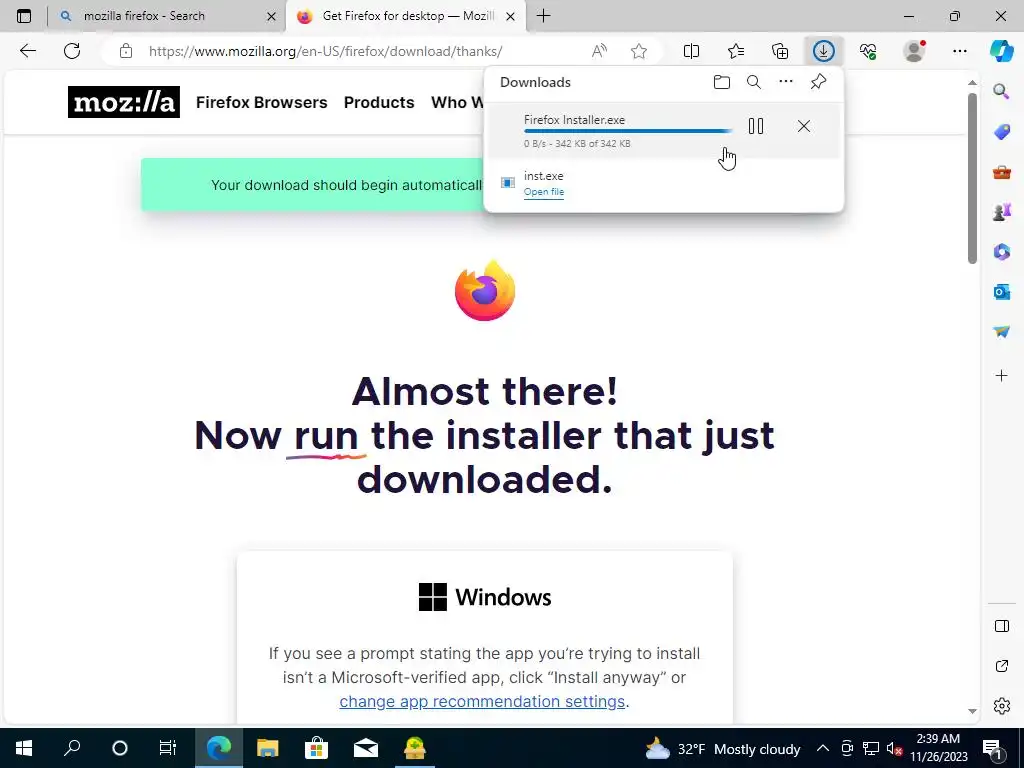Search downloads in the Downloads panel
This screenshot has width=1024, height=768.
(x=754, y=82)
